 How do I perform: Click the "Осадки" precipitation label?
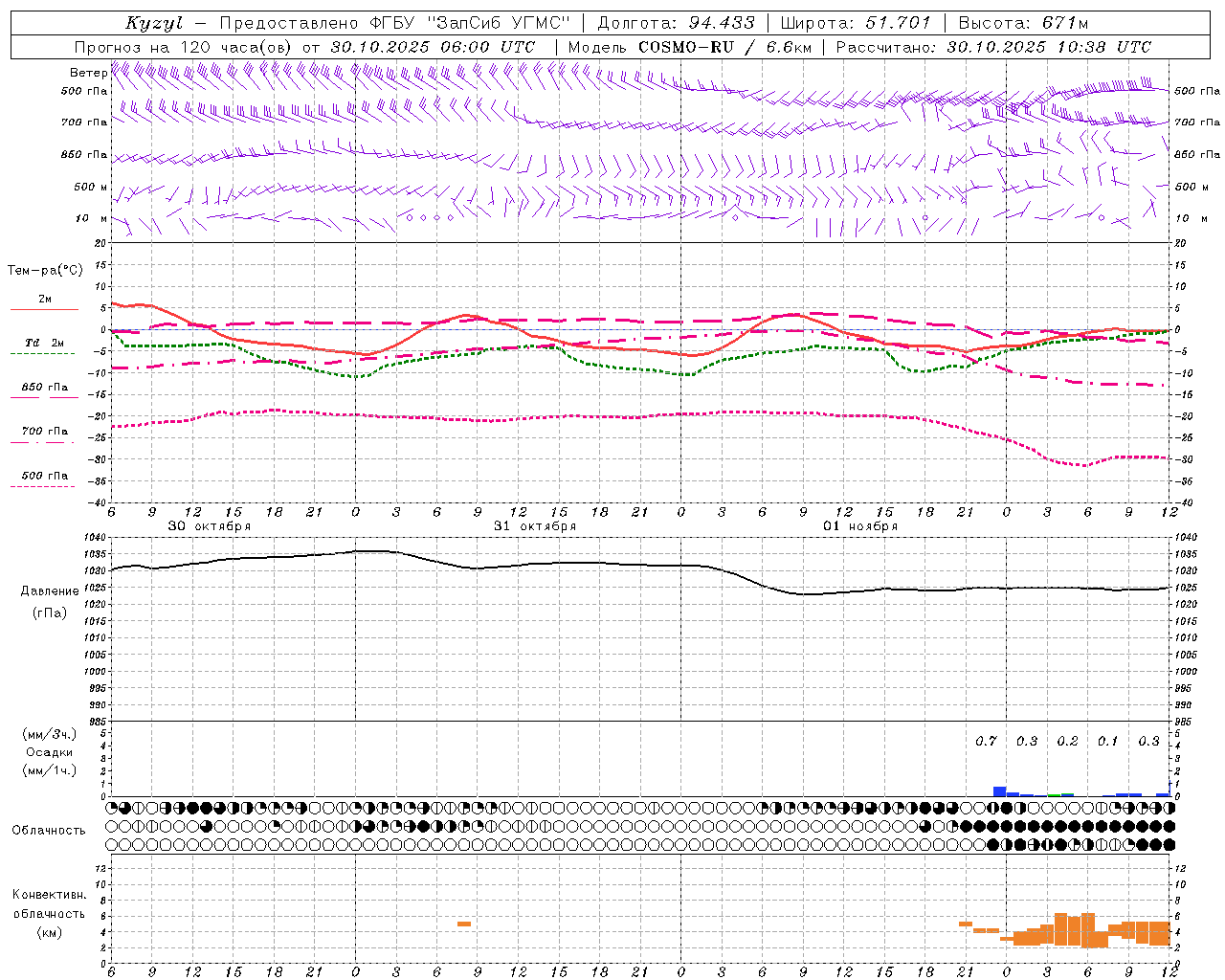coord(50,752)
